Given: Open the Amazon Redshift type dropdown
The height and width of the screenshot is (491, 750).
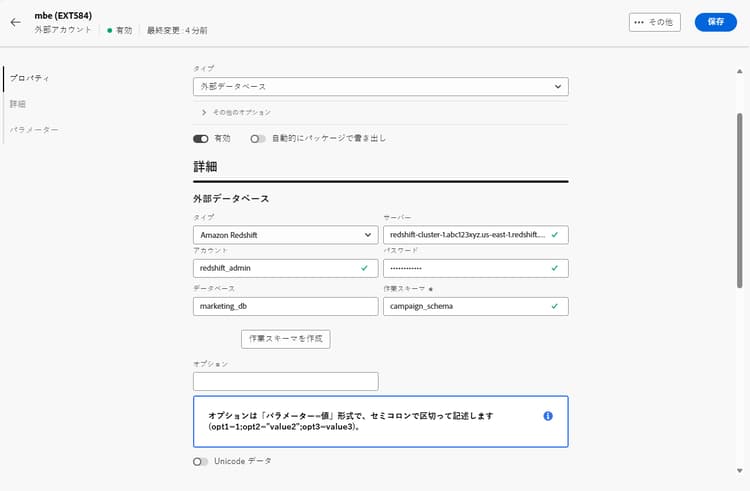Looking at the screenshot, I should coord(286,235).
